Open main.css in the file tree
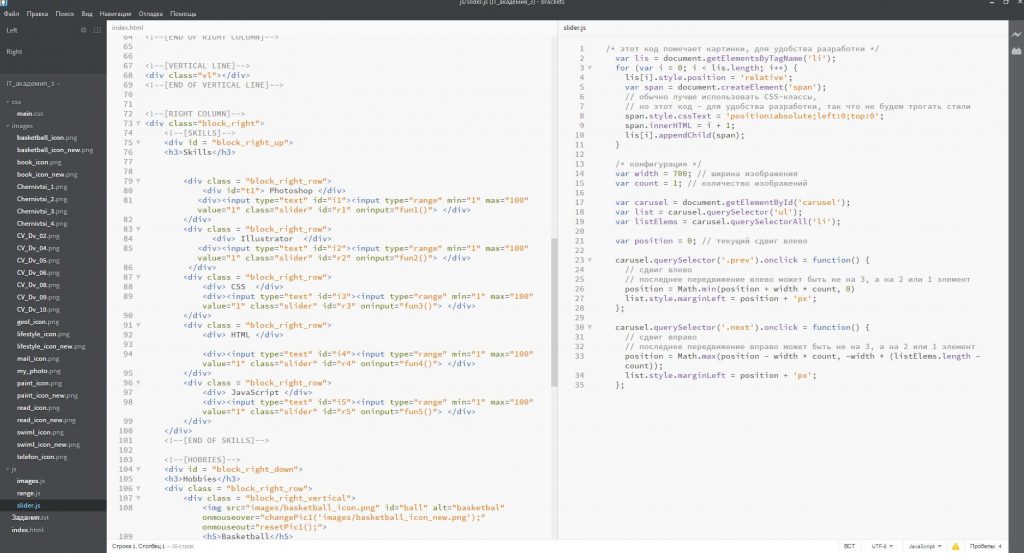Image resolution: width=1024 pixels, height=553 pixels. (x=29, y=114)
